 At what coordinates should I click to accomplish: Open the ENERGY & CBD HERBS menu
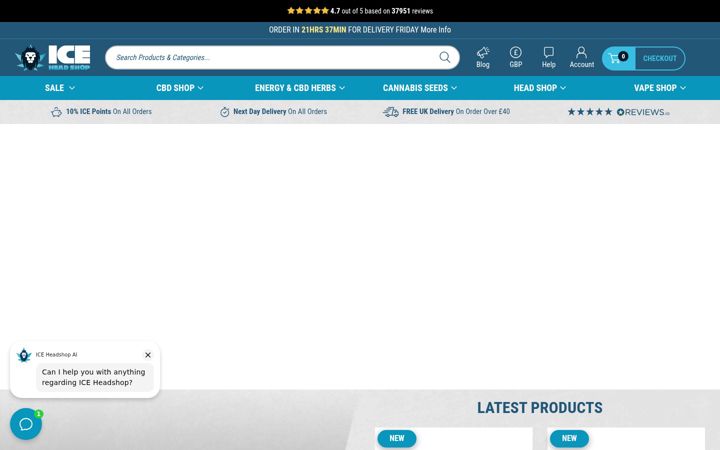point(299,88)
